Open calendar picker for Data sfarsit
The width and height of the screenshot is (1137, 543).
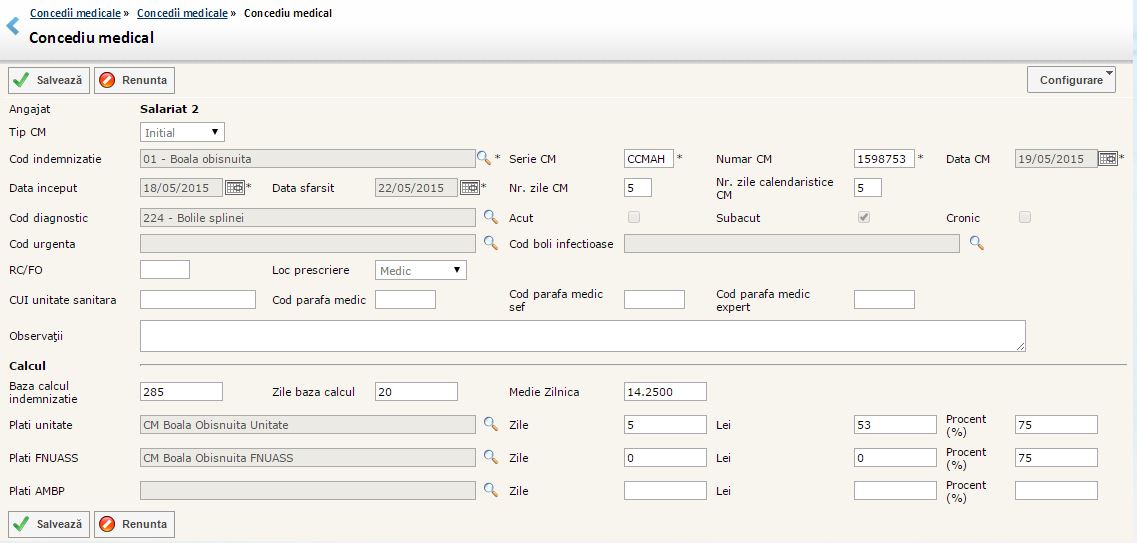(x=469, y=187)
